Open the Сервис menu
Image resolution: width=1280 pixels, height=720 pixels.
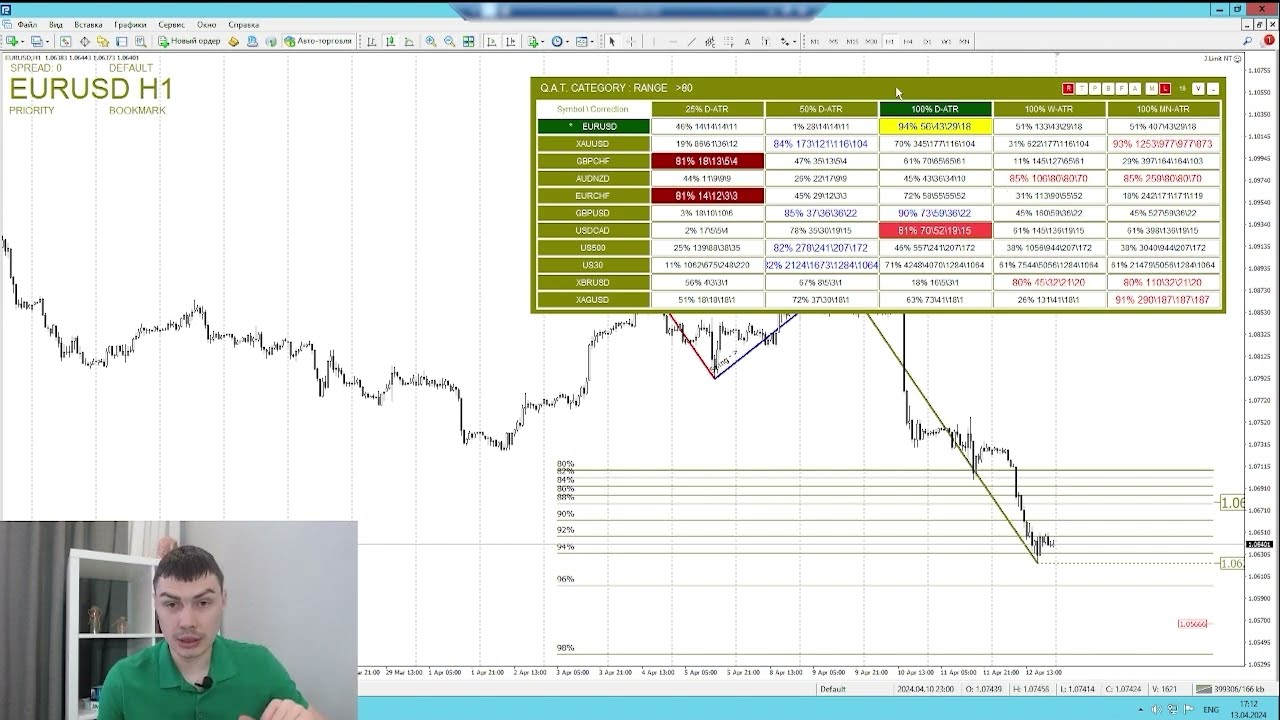[171, 24]
